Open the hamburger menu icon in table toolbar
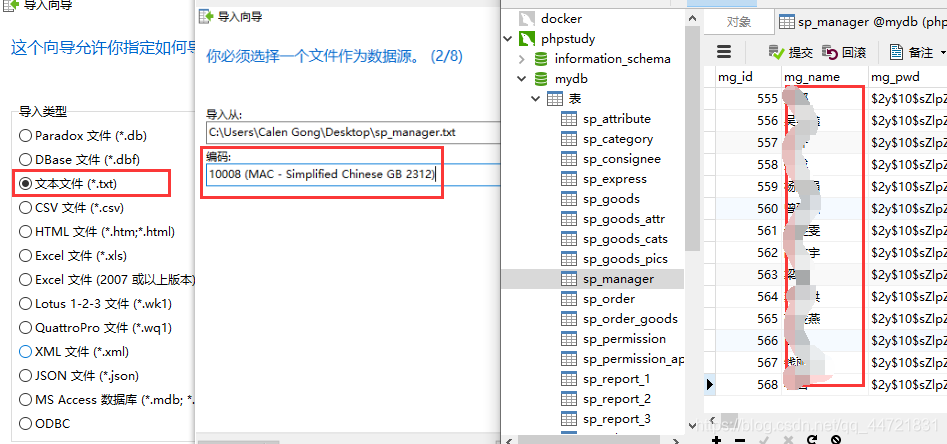947x444 pixels. [x=724, y=52]
